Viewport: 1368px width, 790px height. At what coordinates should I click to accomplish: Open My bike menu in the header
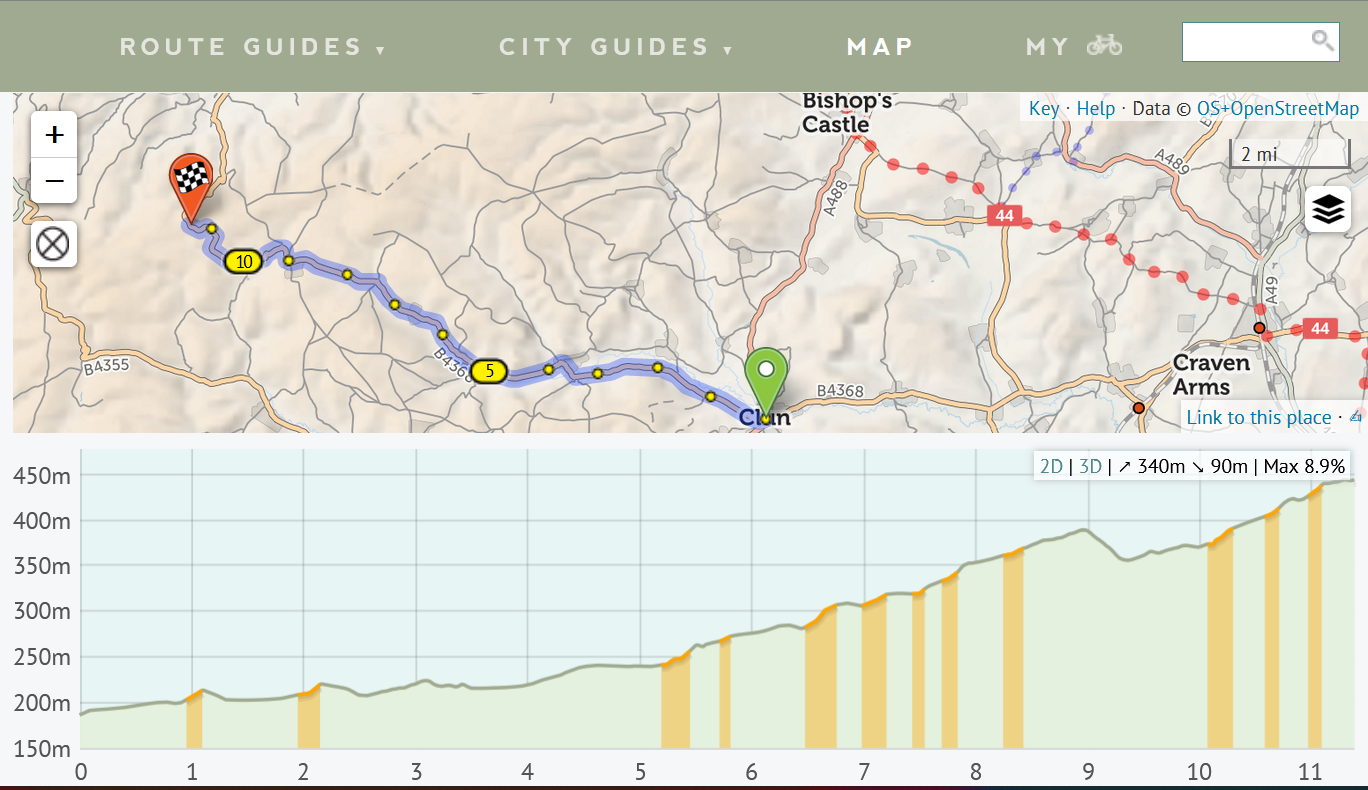tap(1074, 46)
